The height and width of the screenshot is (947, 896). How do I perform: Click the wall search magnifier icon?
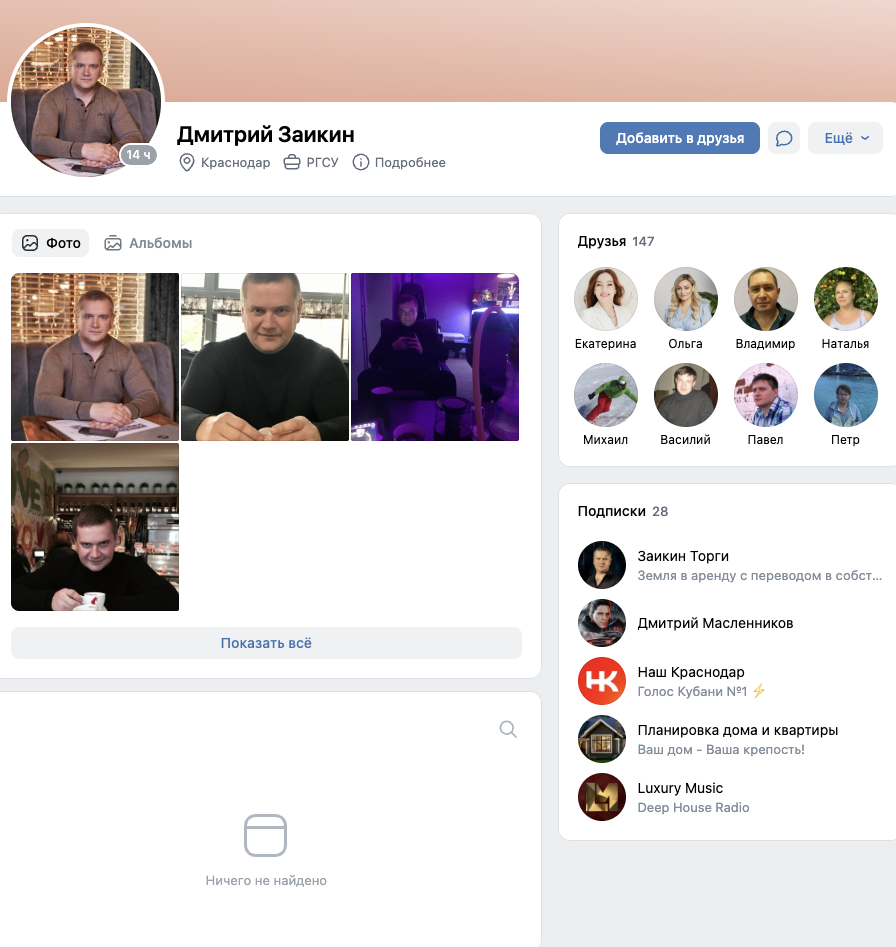[508, 729]
